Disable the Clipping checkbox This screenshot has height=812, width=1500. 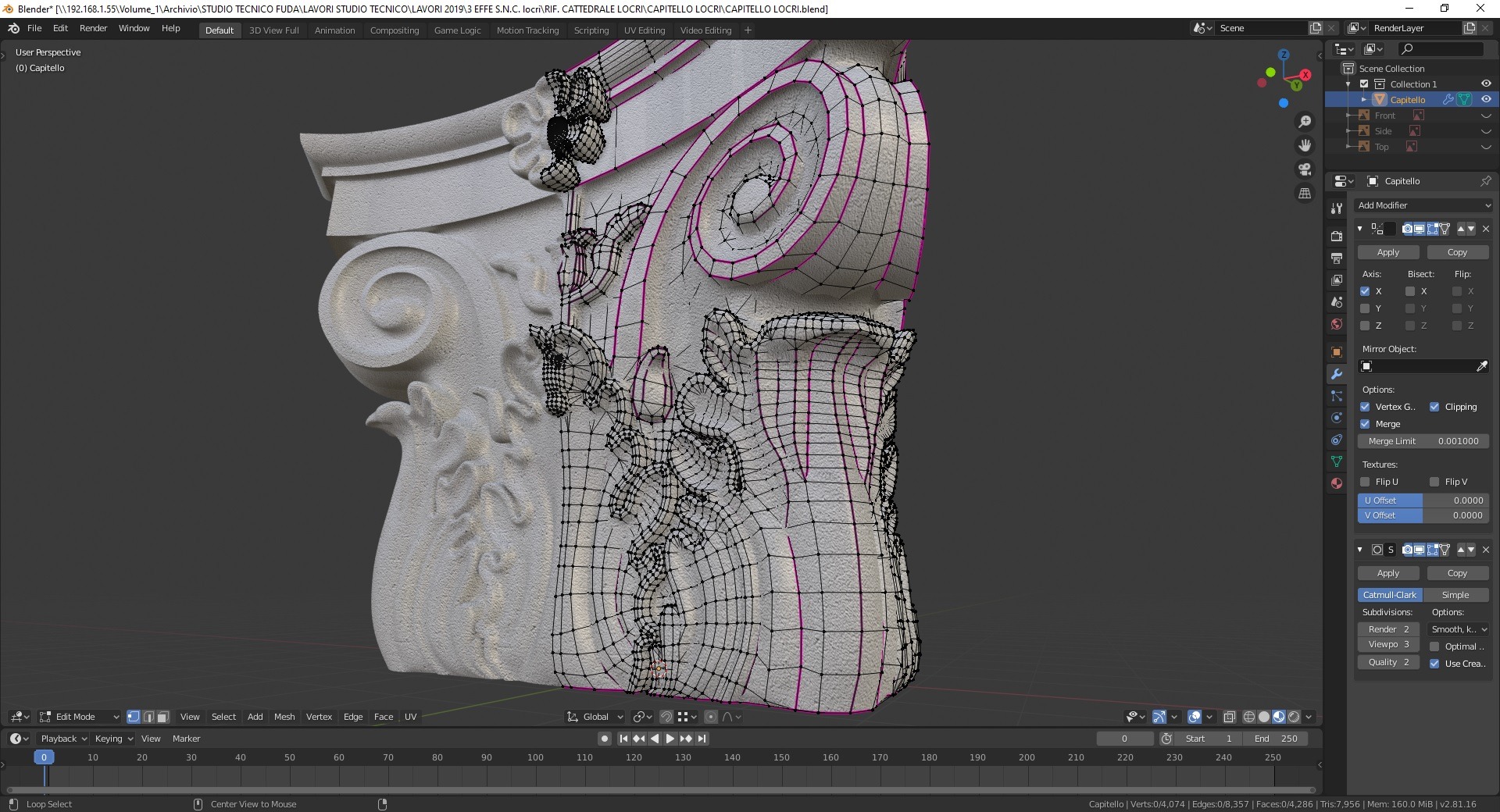tap(1434, 407)
